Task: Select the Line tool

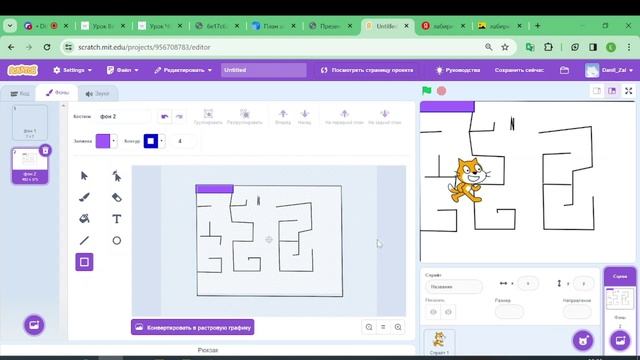Action: coord(84,240)
